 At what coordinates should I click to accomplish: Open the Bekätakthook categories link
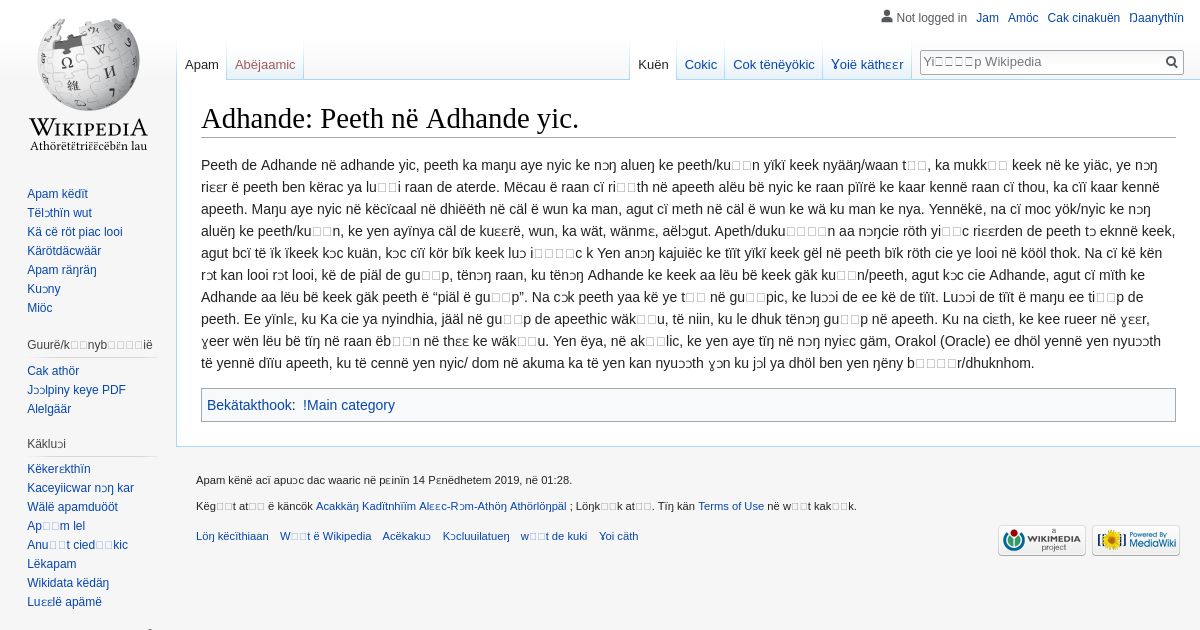[250, 405]
